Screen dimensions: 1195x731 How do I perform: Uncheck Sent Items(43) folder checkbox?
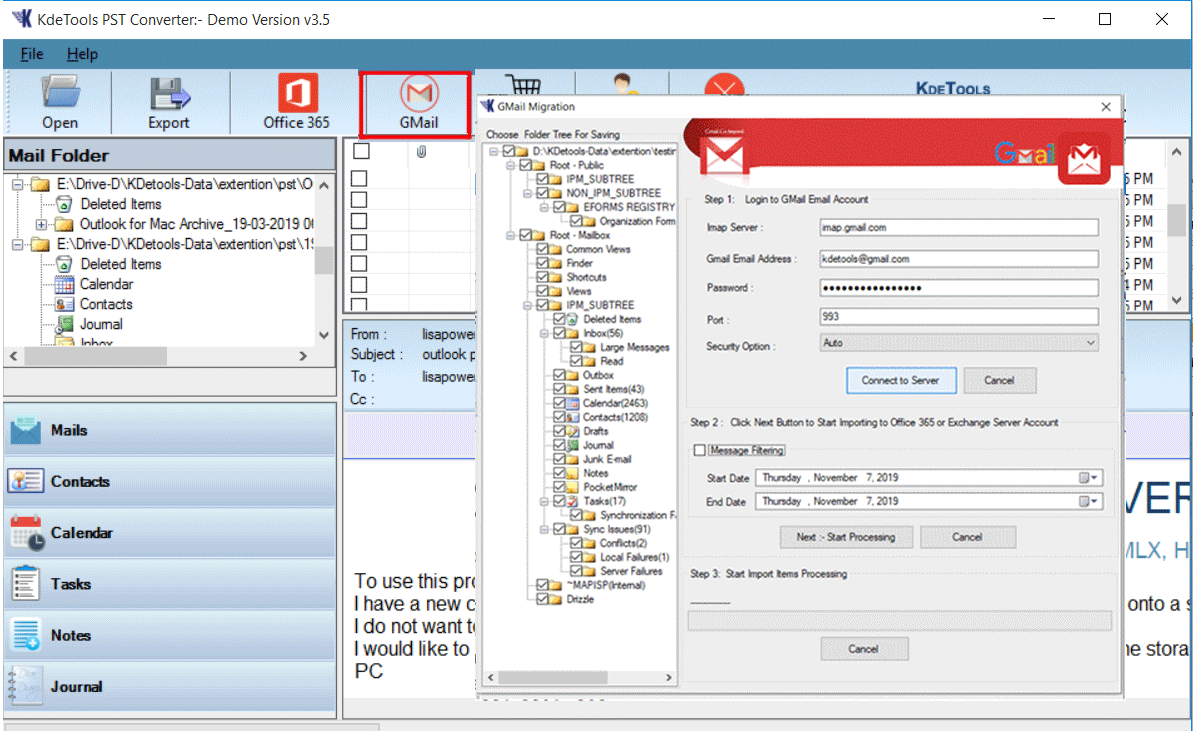pyautogui.click(x=559, y=390)
